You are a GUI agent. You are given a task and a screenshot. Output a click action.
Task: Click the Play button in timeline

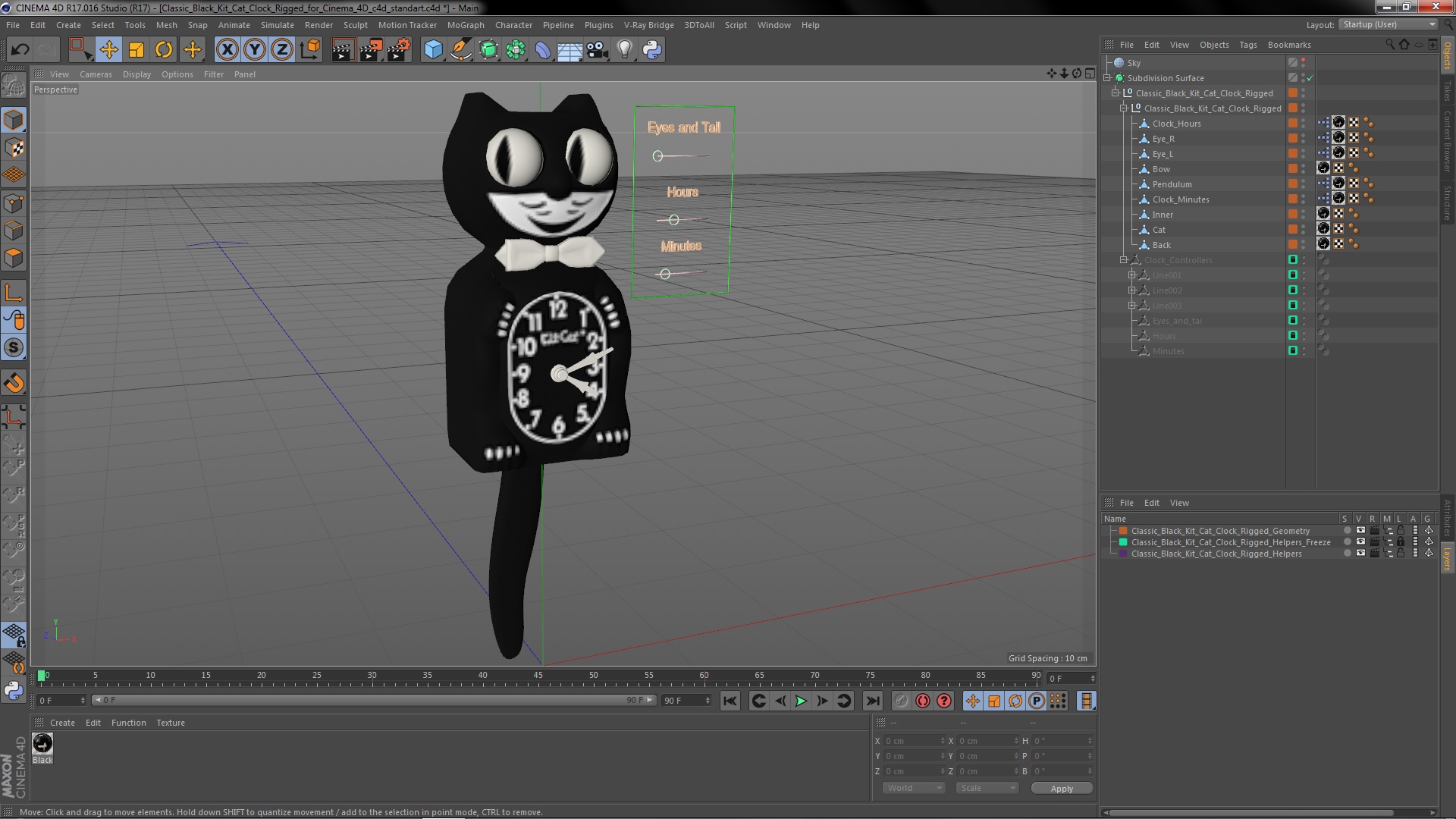click(x=800, y=701)
